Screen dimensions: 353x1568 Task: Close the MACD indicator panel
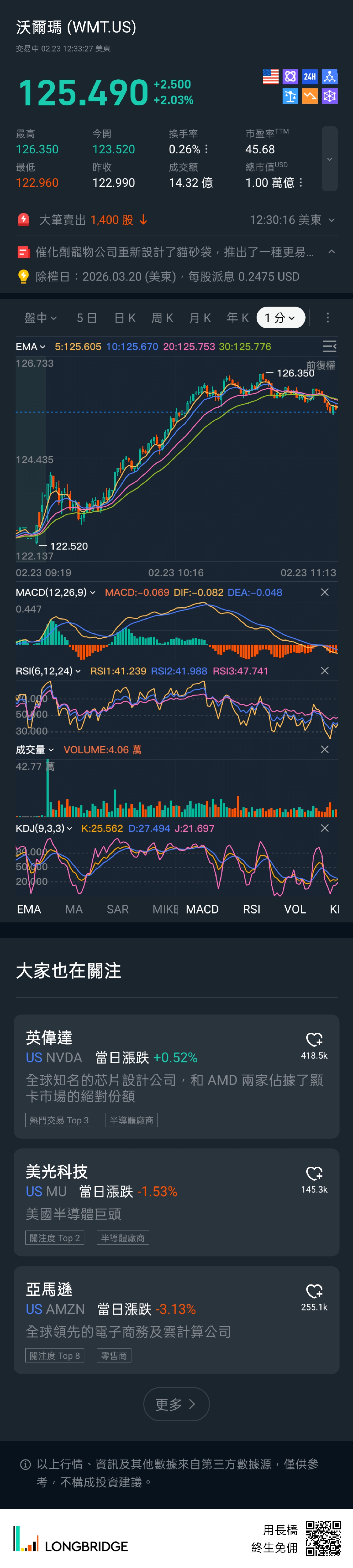coord(325,592)
